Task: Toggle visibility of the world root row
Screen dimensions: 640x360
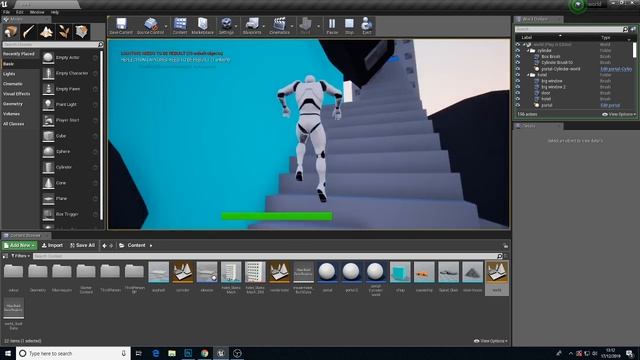Action: pyautogui.click(x=518, y=44)
